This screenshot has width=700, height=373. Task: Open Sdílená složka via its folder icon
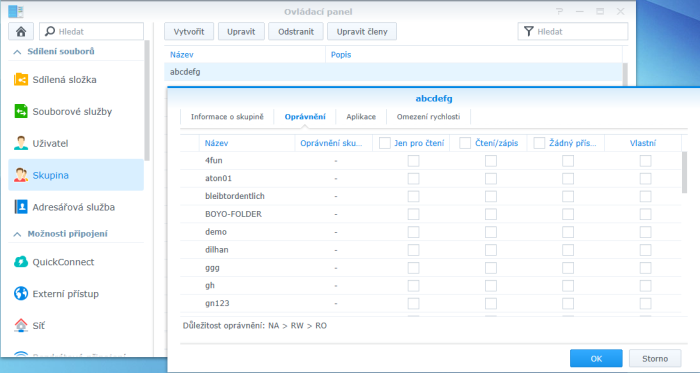[x=21, y=79]
